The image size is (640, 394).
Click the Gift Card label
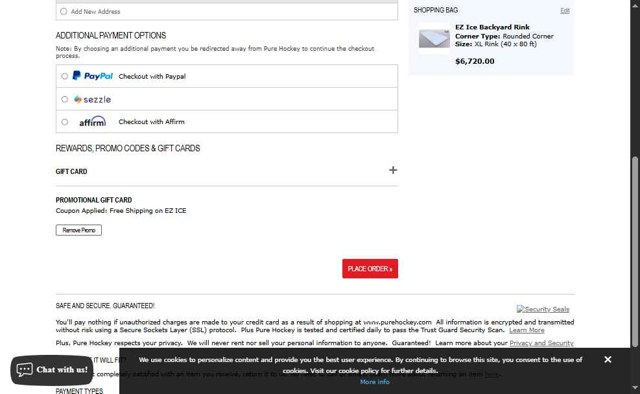click(x=71, y=171)
